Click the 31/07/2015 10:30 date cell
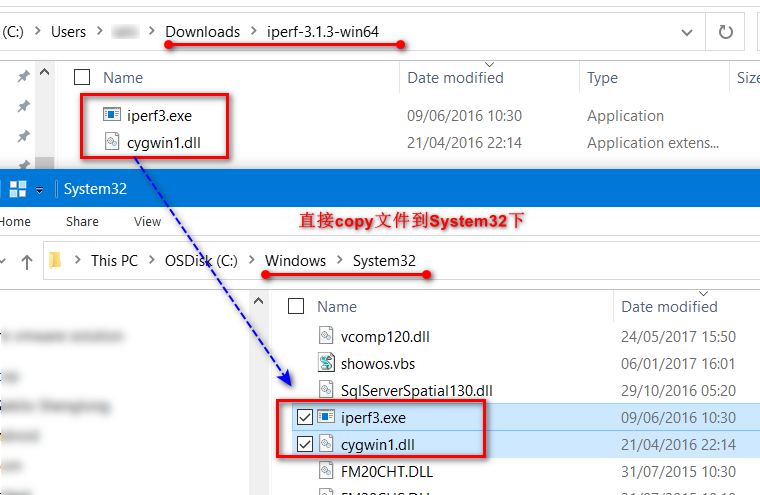The image size is (760, 495). pos(679,472)
